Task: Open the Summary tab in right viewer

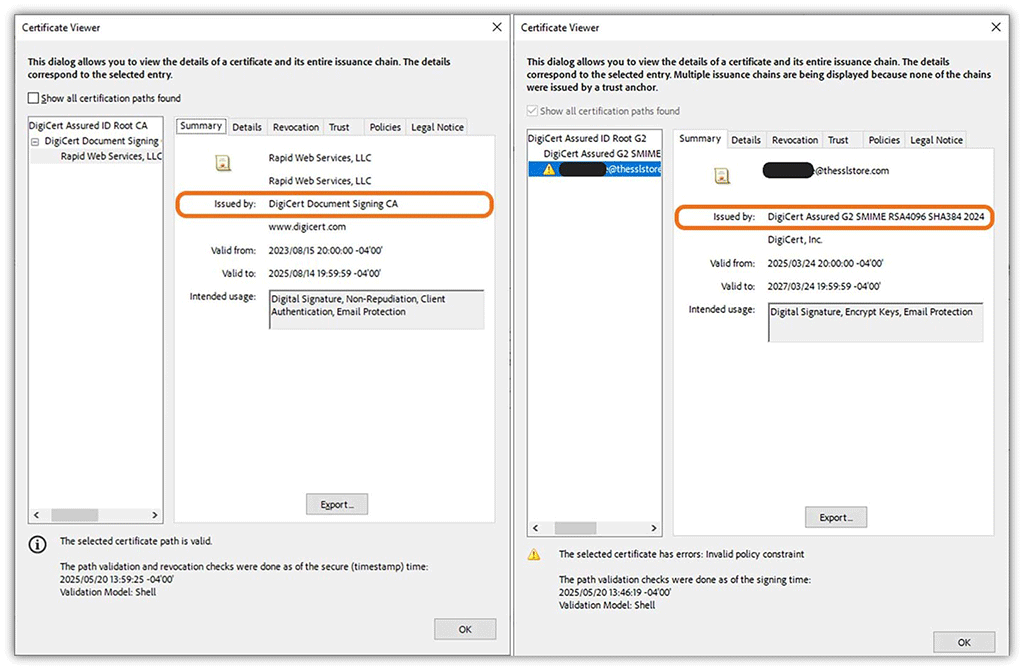Action: click(x=700, y=139)
